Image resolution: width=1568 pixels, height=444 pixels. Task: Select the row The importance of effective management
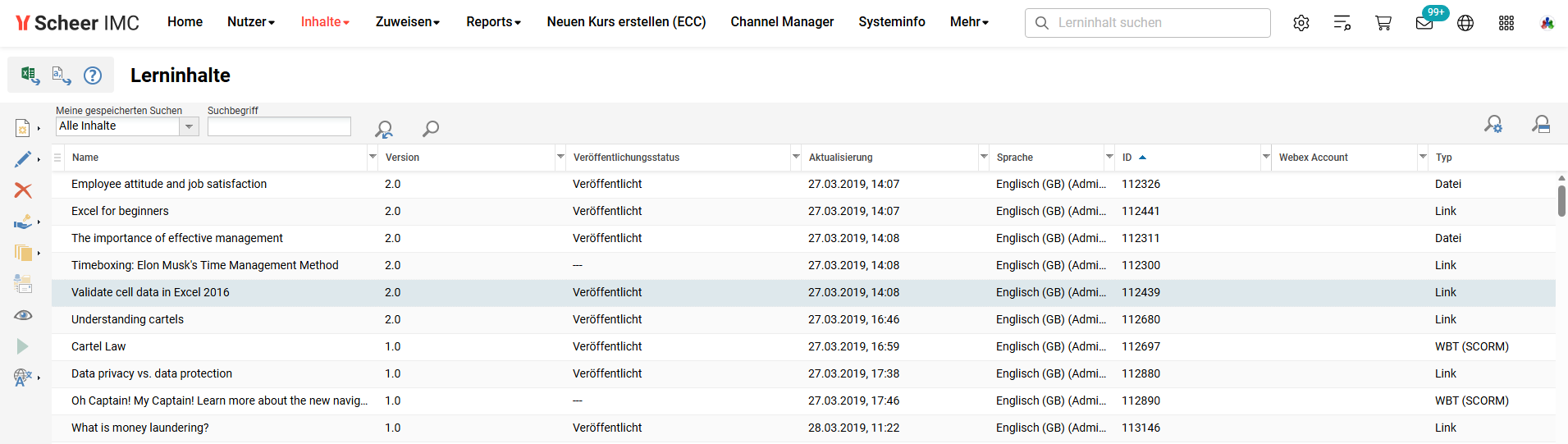pos(803,238)
